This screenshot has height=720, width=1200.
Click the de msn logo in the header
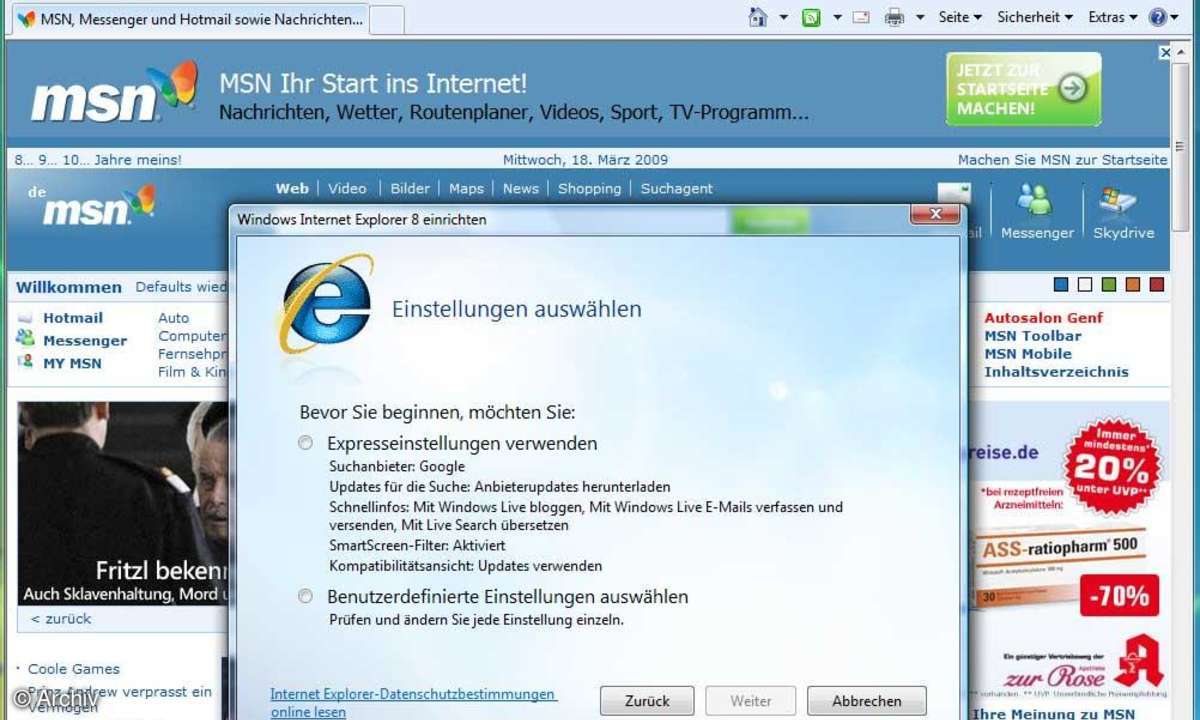(92, 204)
